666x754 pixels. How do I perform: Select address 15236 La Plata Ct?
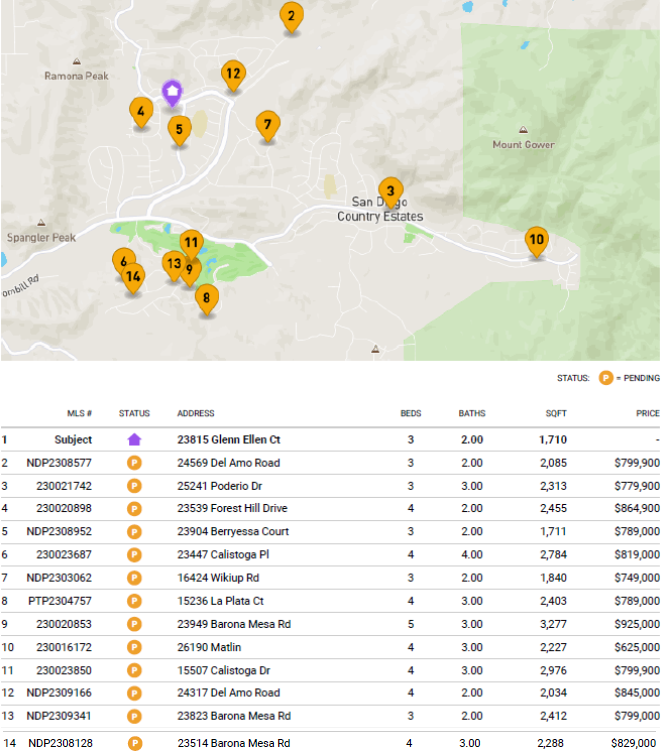pos(220,601)
